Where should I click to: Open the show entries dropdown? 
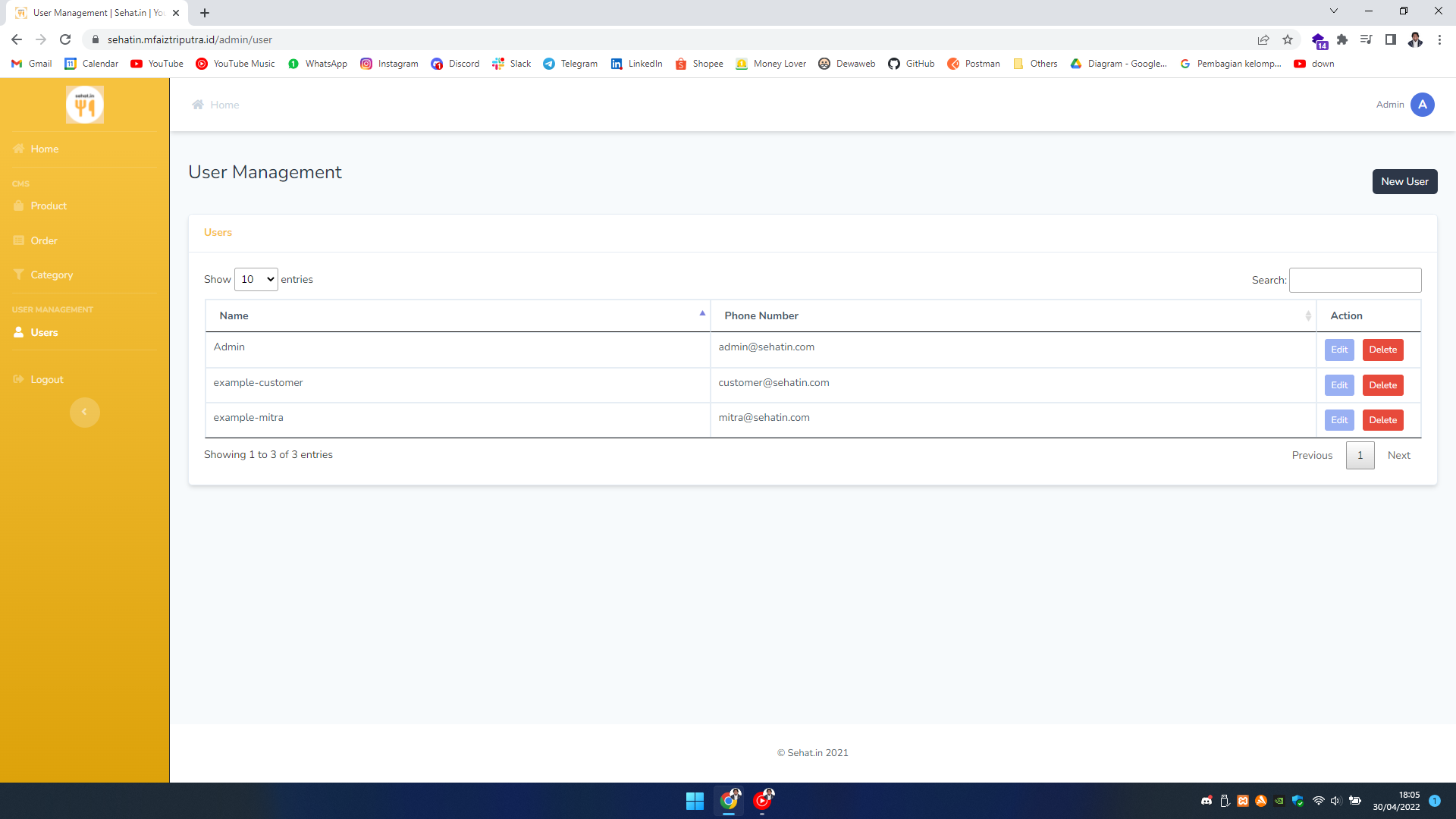tap(256, 279)
